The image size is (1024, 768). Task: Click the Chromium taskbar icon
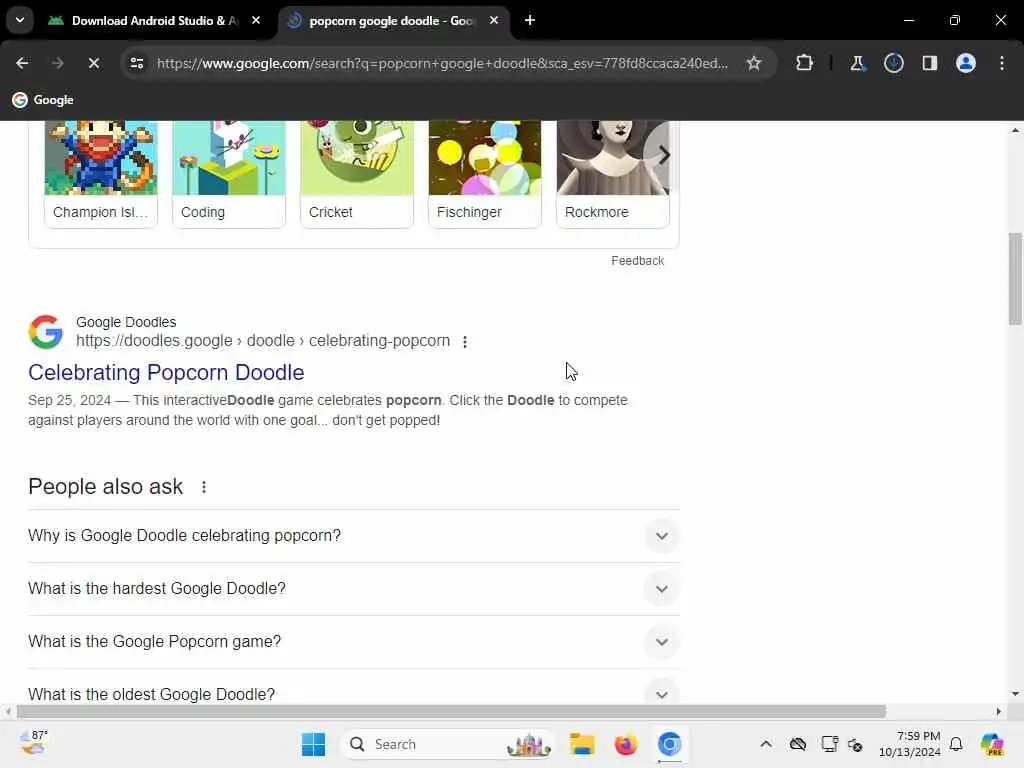click(x=669, y=744)
